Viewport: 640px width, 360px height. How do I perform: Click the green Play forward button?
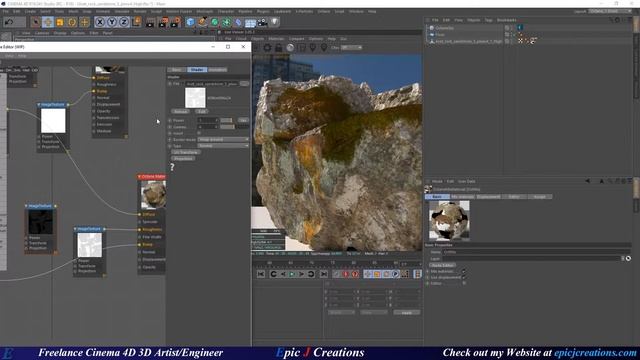pyautogui.click(x=292, y=274)
